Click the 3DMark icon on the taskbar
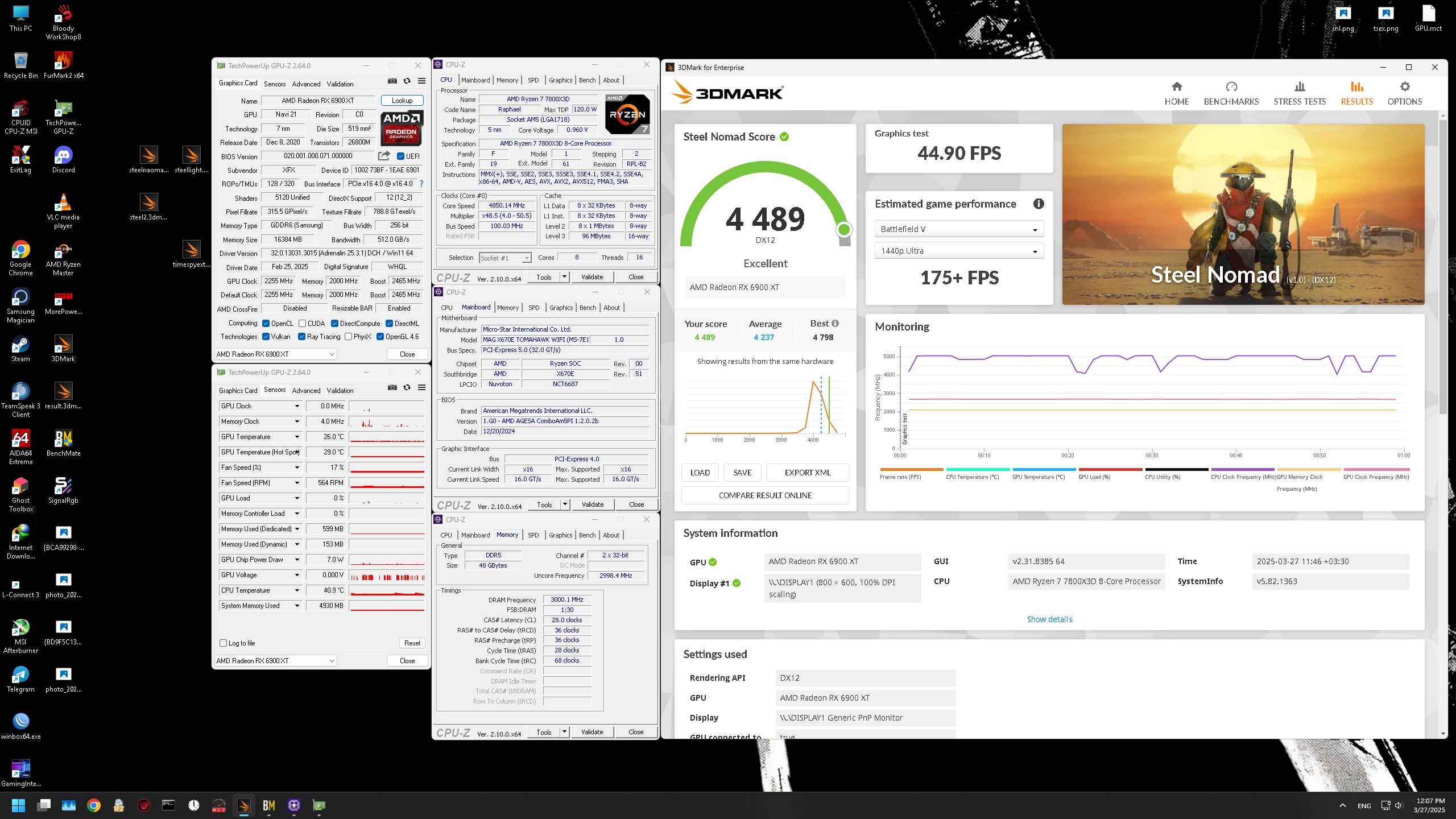This screenshot has height=819, width=1456. pyautogui.click(x=244, y=805)
